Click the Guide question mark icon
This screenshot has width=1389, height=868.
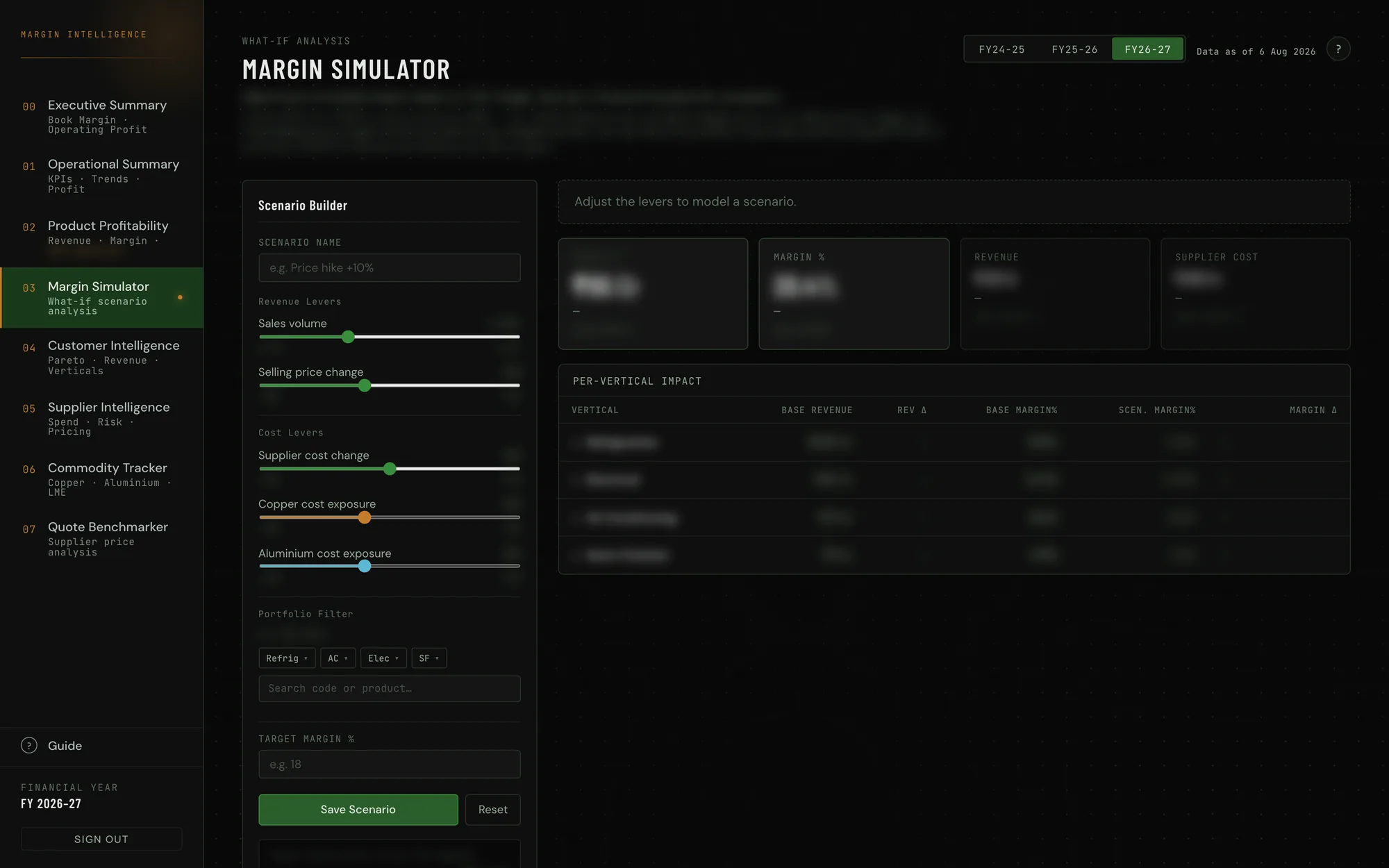(29, 745)
